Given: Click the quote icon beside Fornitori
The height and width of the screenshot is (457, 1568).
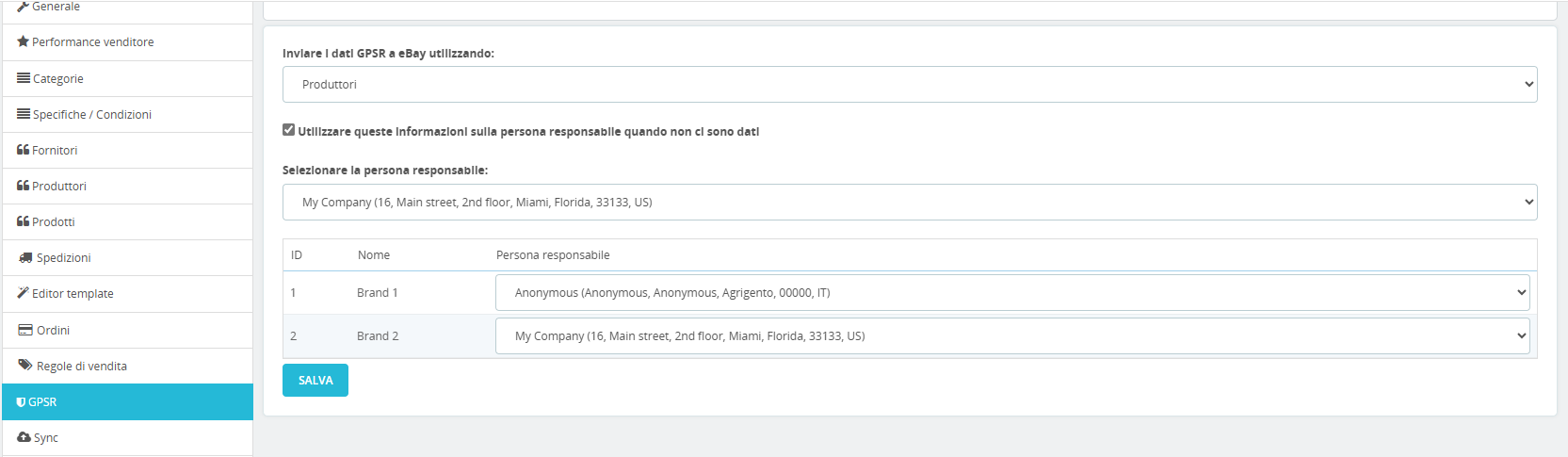Looking at the screenshot, I should coord(24,150).
